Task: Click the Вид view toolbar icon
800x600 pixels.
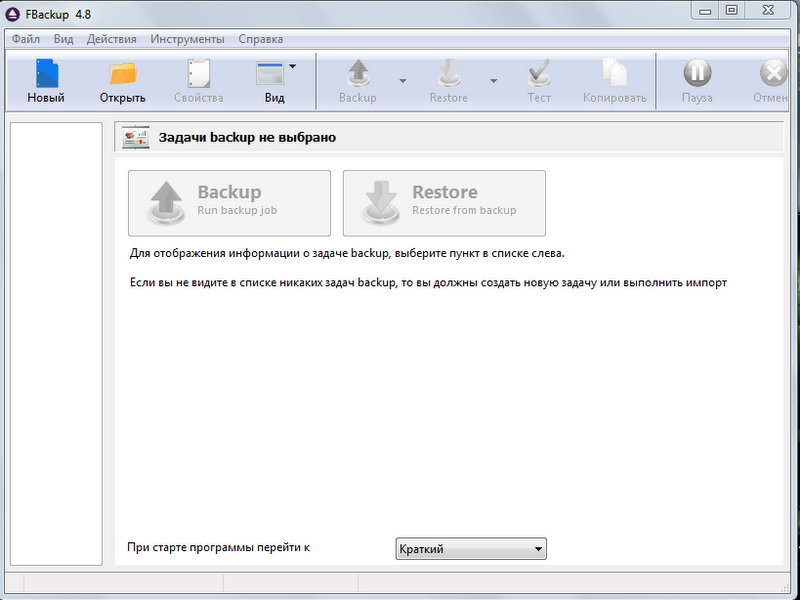Action: [270, 74]
